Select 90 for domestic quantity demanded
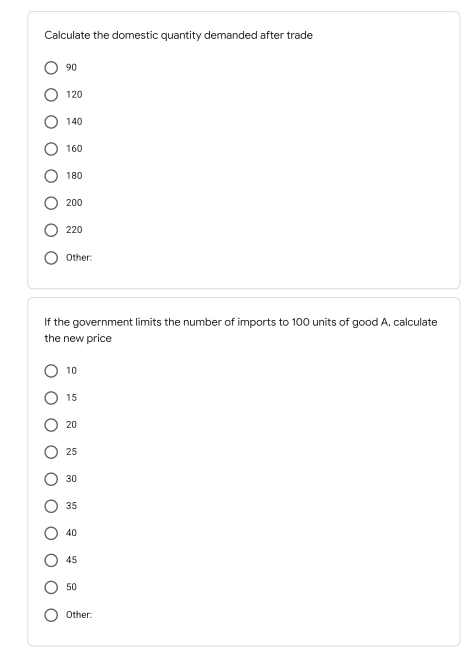Image resolution: width=475 pixels, height=658 pixels. click(x=51, y=68)
